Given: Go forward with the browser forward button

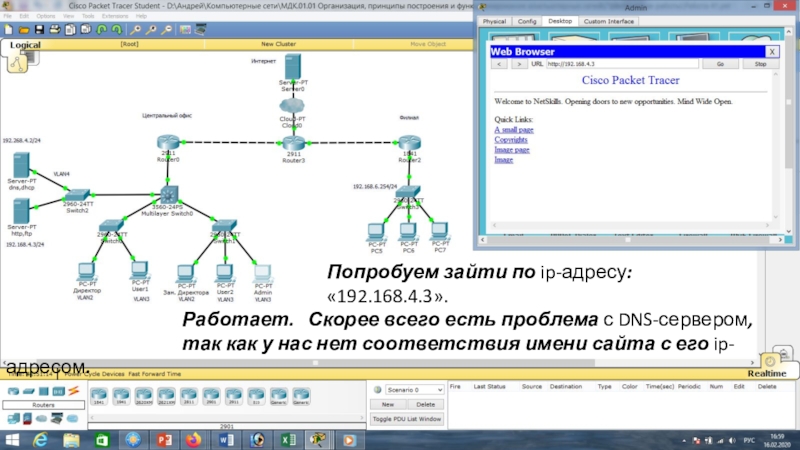Looking at the screenshot, I should [519, 64].
